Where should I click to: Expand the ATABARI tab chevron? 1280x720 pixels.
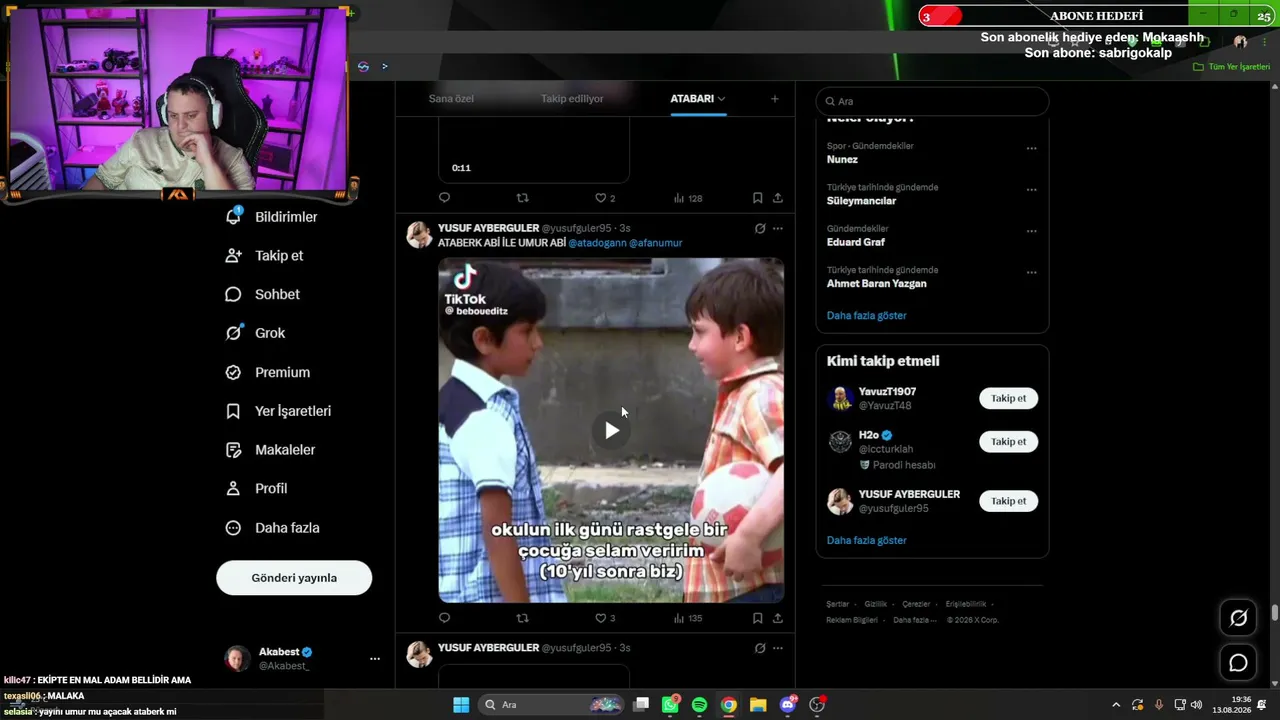pyautogui.click(x=721, y=99)
